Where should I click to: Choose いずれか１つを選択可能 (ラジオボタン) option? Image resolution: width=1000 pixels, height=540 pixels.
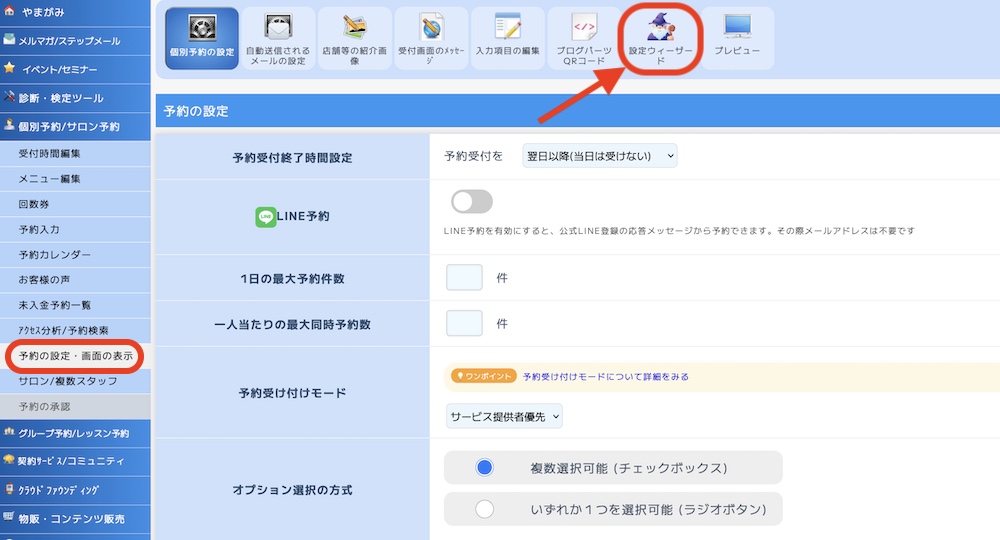click(x=485, y=509)
